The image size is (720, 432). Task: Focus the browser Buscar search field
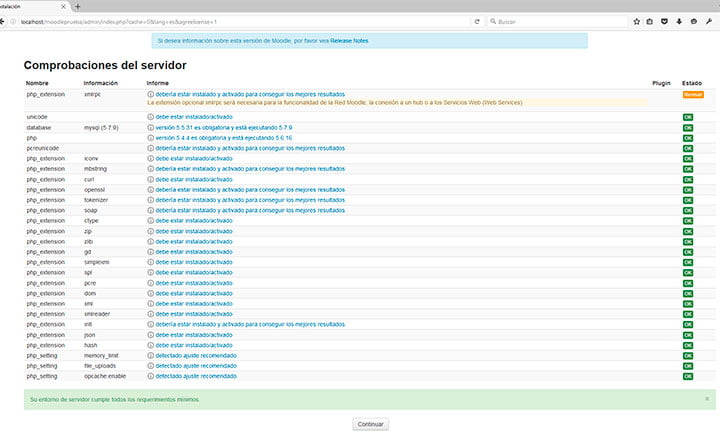[560, 21]
